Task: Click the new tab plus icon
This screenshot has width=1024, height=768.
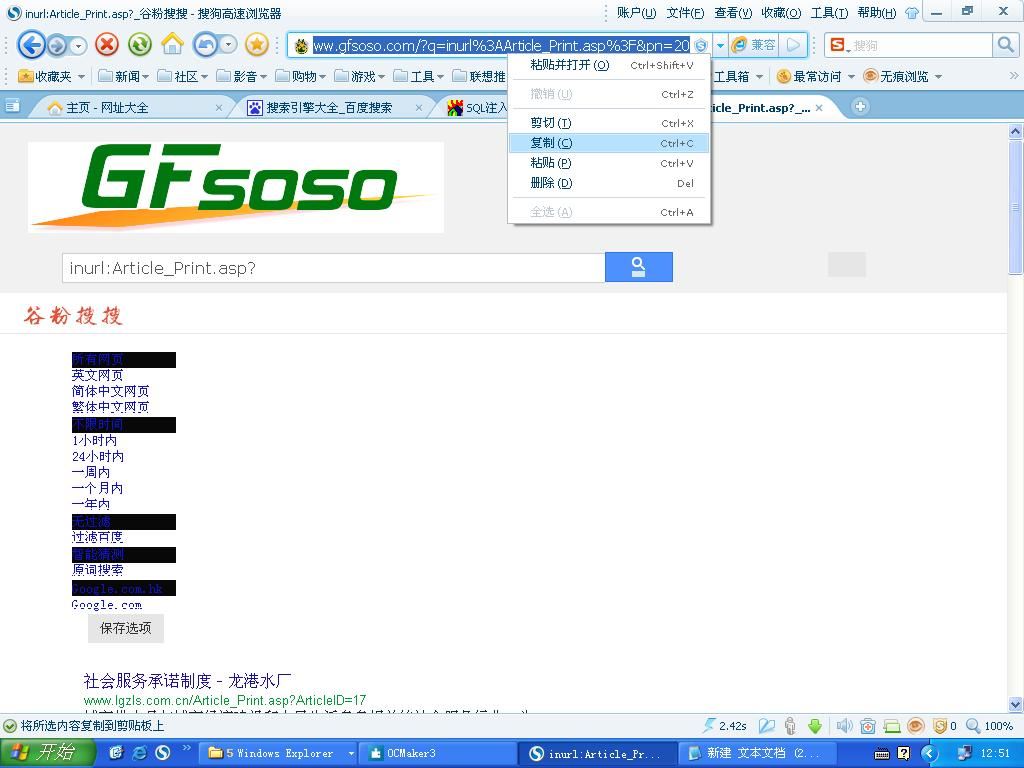Action: click(x=860, y=106)
